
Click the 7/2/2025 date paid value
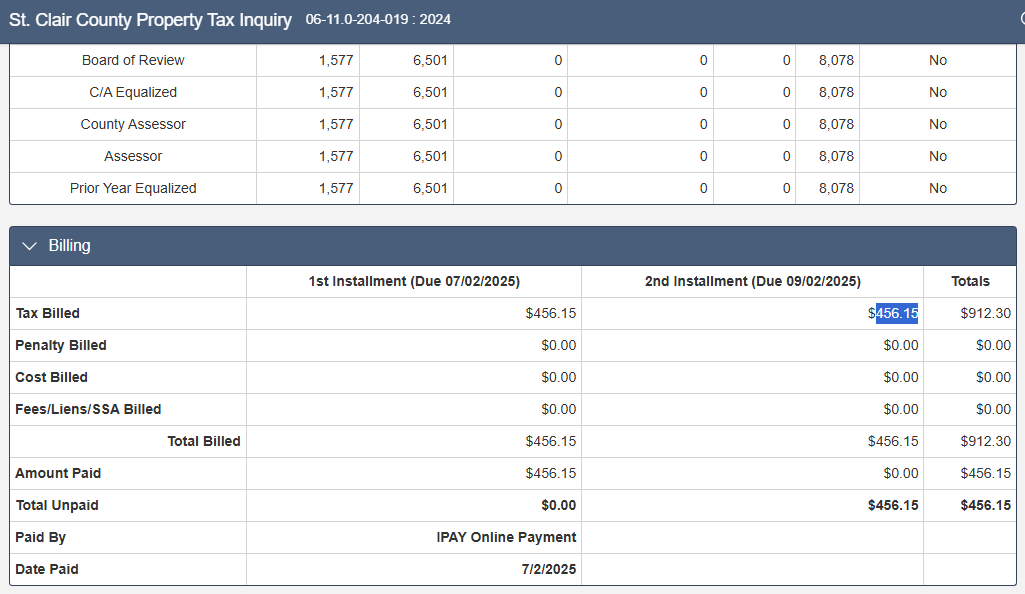pyautogui.click(x=551, y=569)
